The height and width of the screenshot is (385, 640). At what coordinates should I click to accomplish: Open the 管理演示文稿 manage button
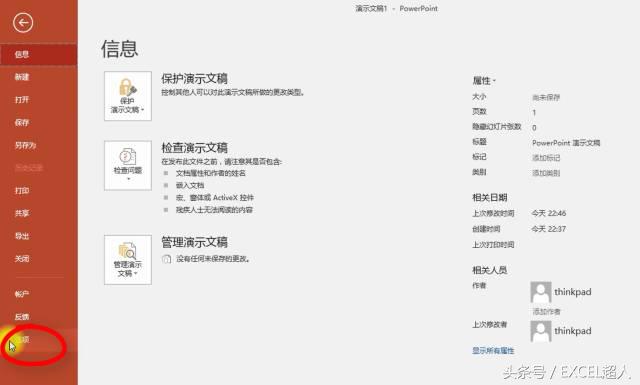click(x=128, y=260)
